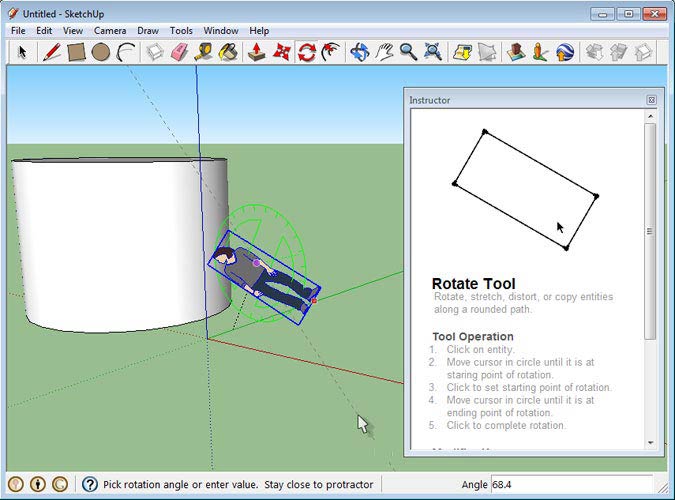Click the Instructor panel scroll down arrow
This screenshot has width=675, height=500.
click(650, 442)
